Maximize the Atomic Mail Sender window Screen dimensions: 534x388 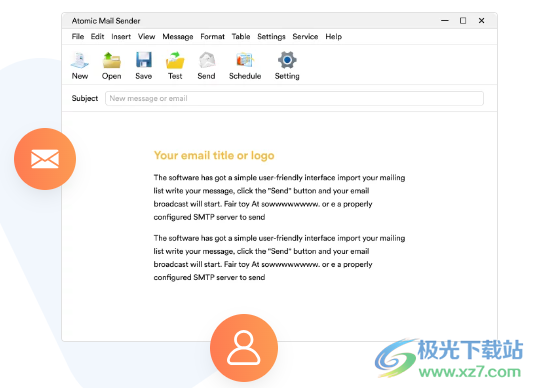[463, 20]
